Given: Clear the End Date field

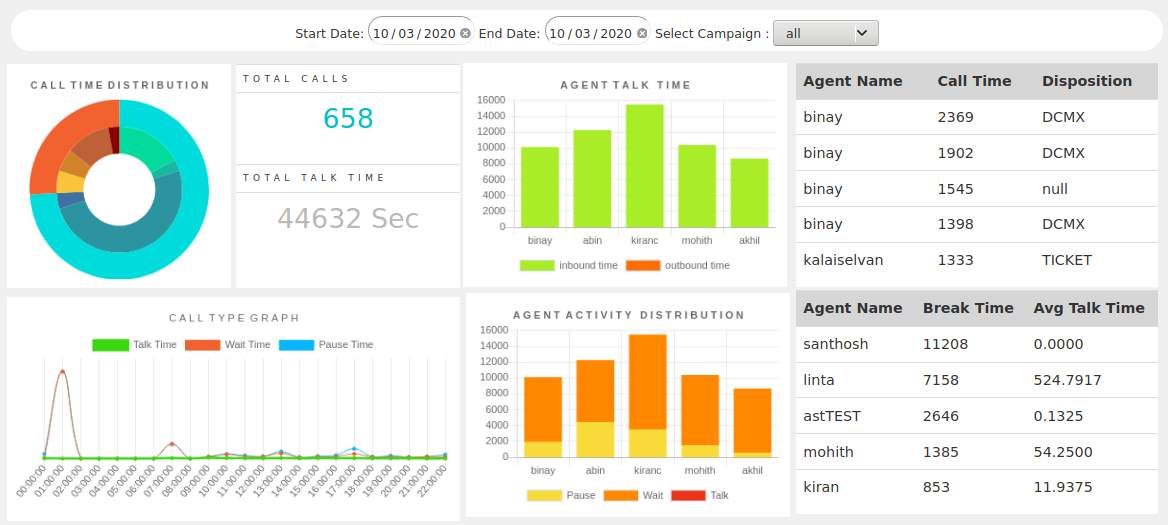Looking at the screenshot, I should click(x=642, y=34).
